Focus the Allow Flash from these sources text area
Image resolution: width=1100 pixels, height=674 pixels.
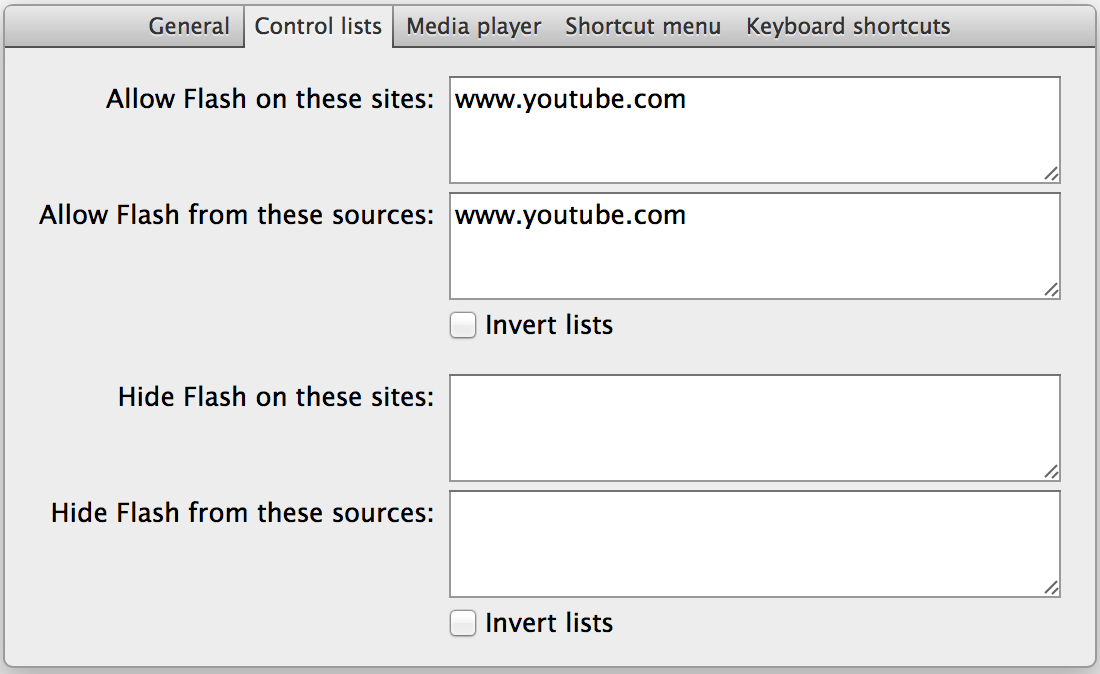point(754,246)
